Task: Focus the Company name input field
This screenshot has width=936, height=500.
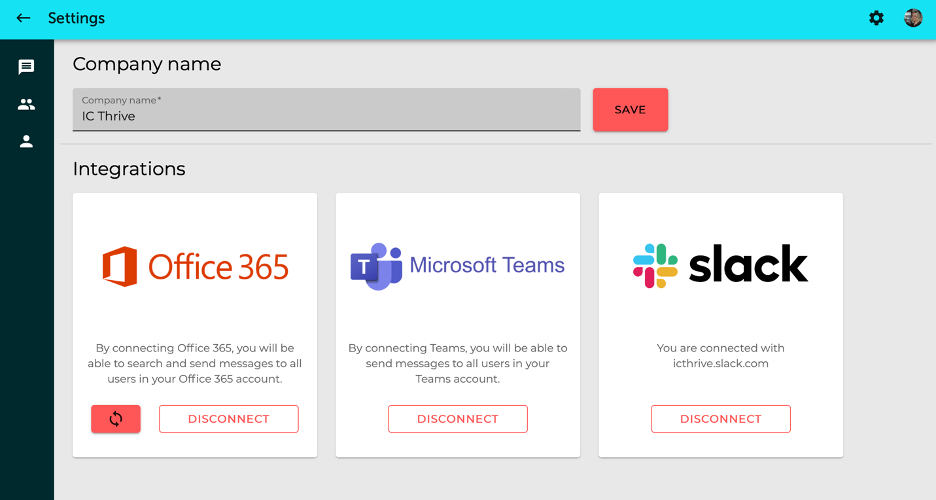Action: 327,109
